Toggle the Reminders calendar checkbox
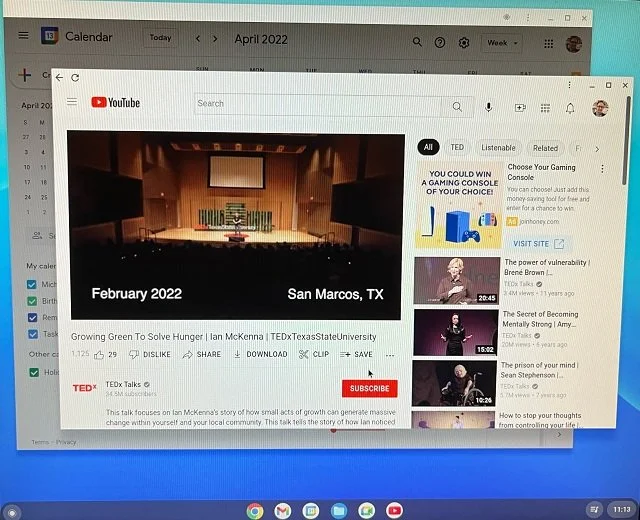Image resolution: width=640 pixels, height=520 pixels. [x=33, y=318]
